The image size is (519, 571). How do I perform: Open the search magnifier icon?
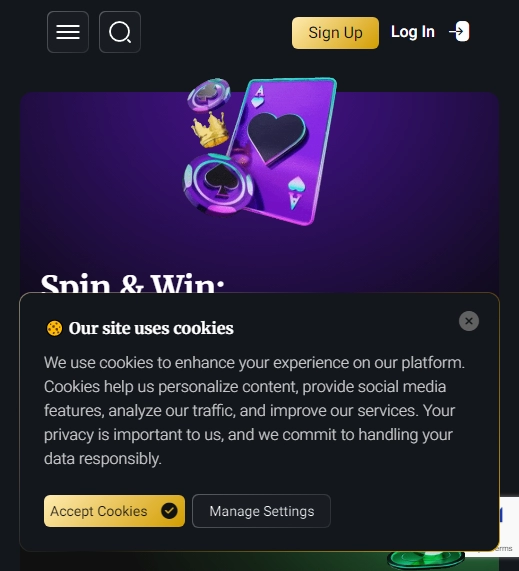point(120,32)
